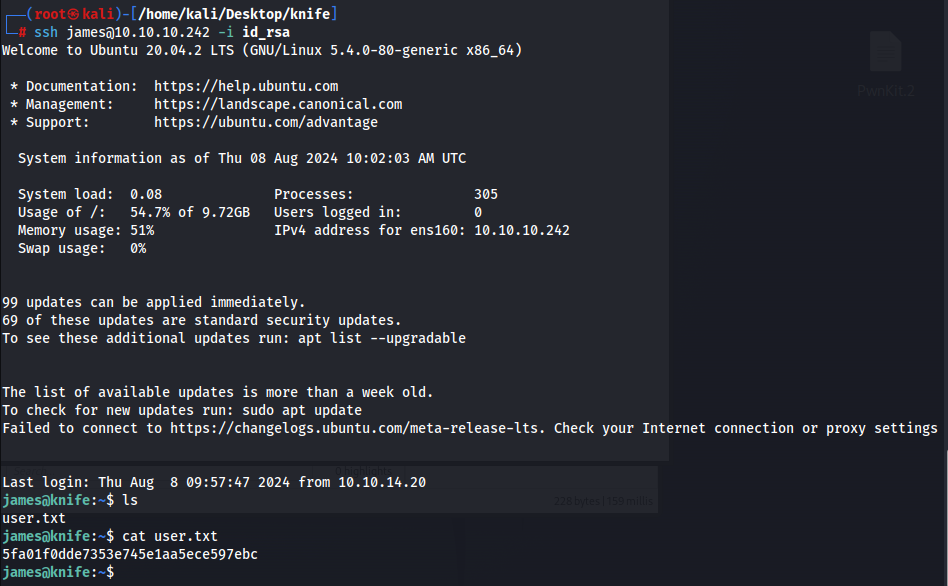Click the faded Search field behind terminal
948x586 pixels.
click(x=30, y=470)
